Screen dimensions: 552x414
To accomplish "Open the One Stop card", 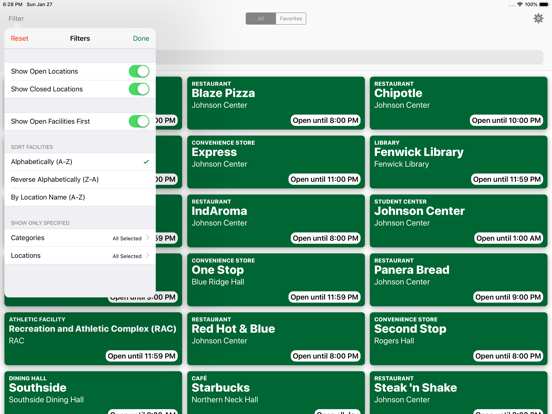I will pos(276,280).
